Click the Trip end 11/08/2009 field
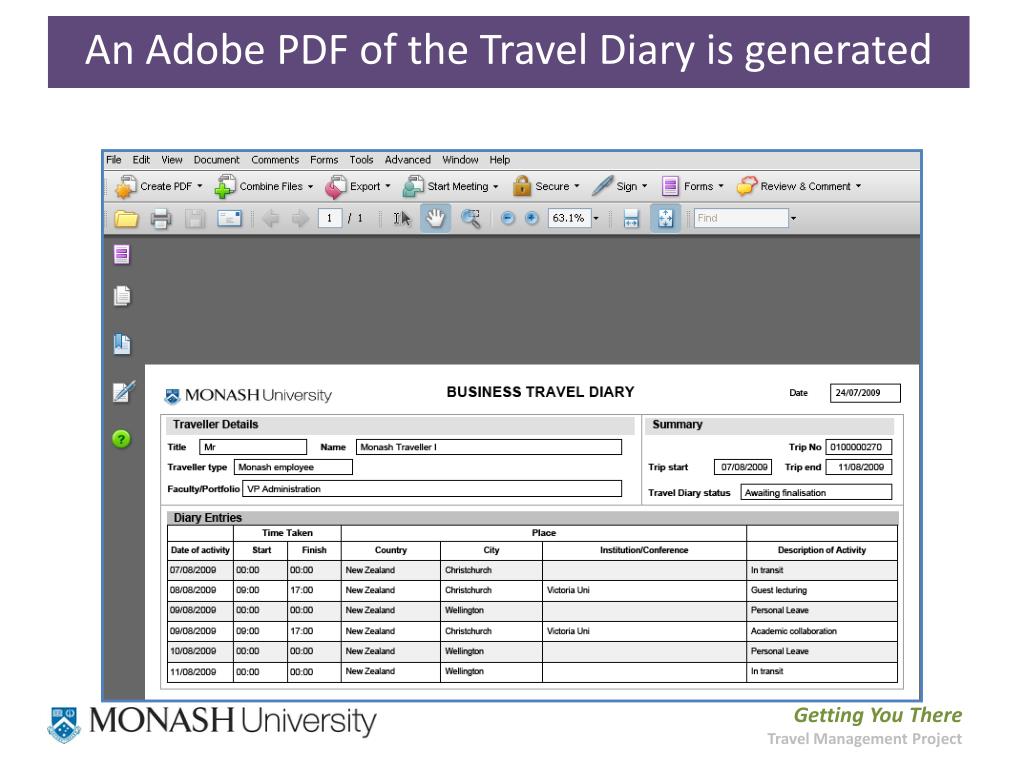1024x768 pixels. point(859,468)
